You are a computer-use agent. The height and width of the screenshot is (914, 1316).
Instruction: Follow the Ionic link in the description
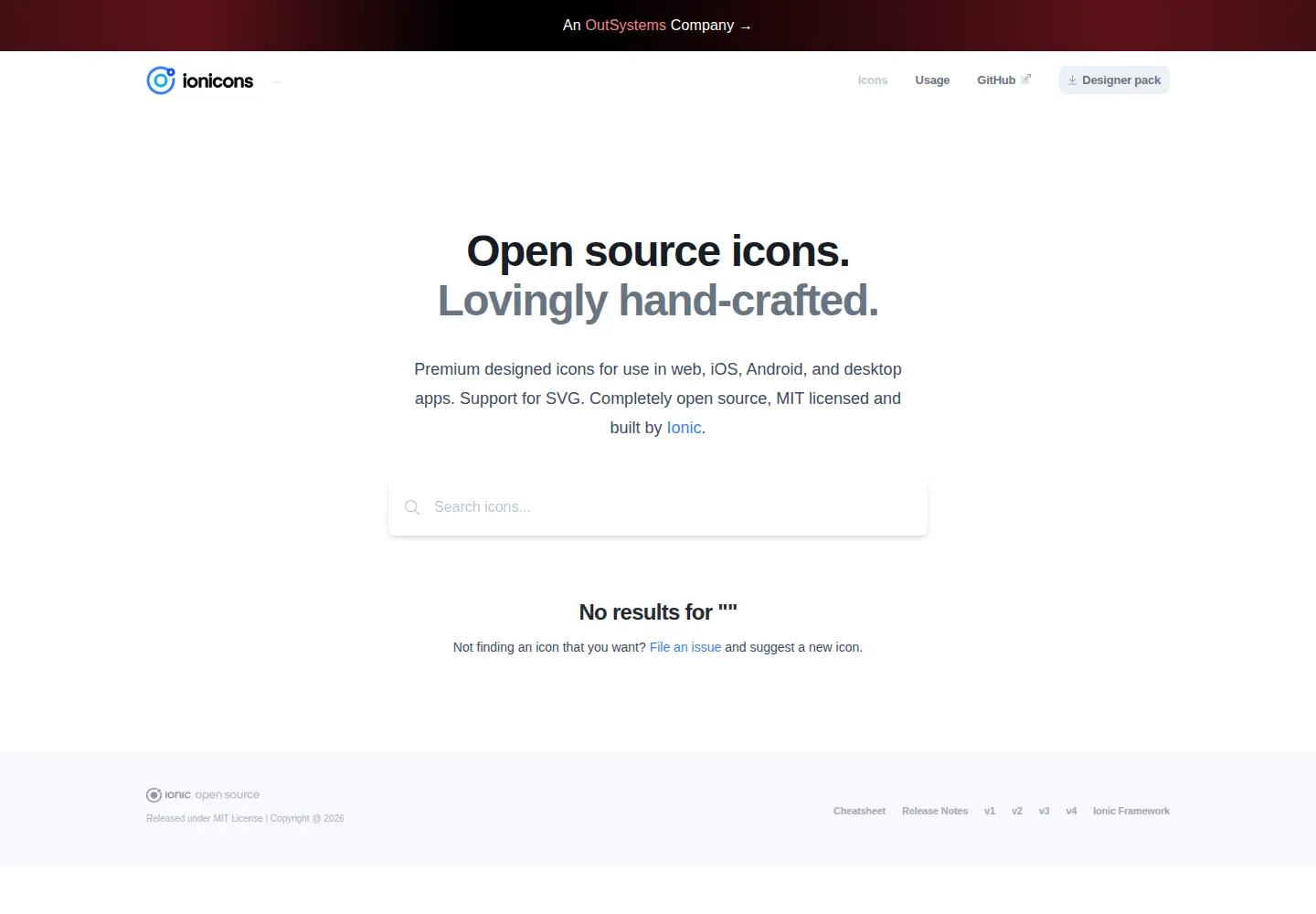tap(685, 428)
